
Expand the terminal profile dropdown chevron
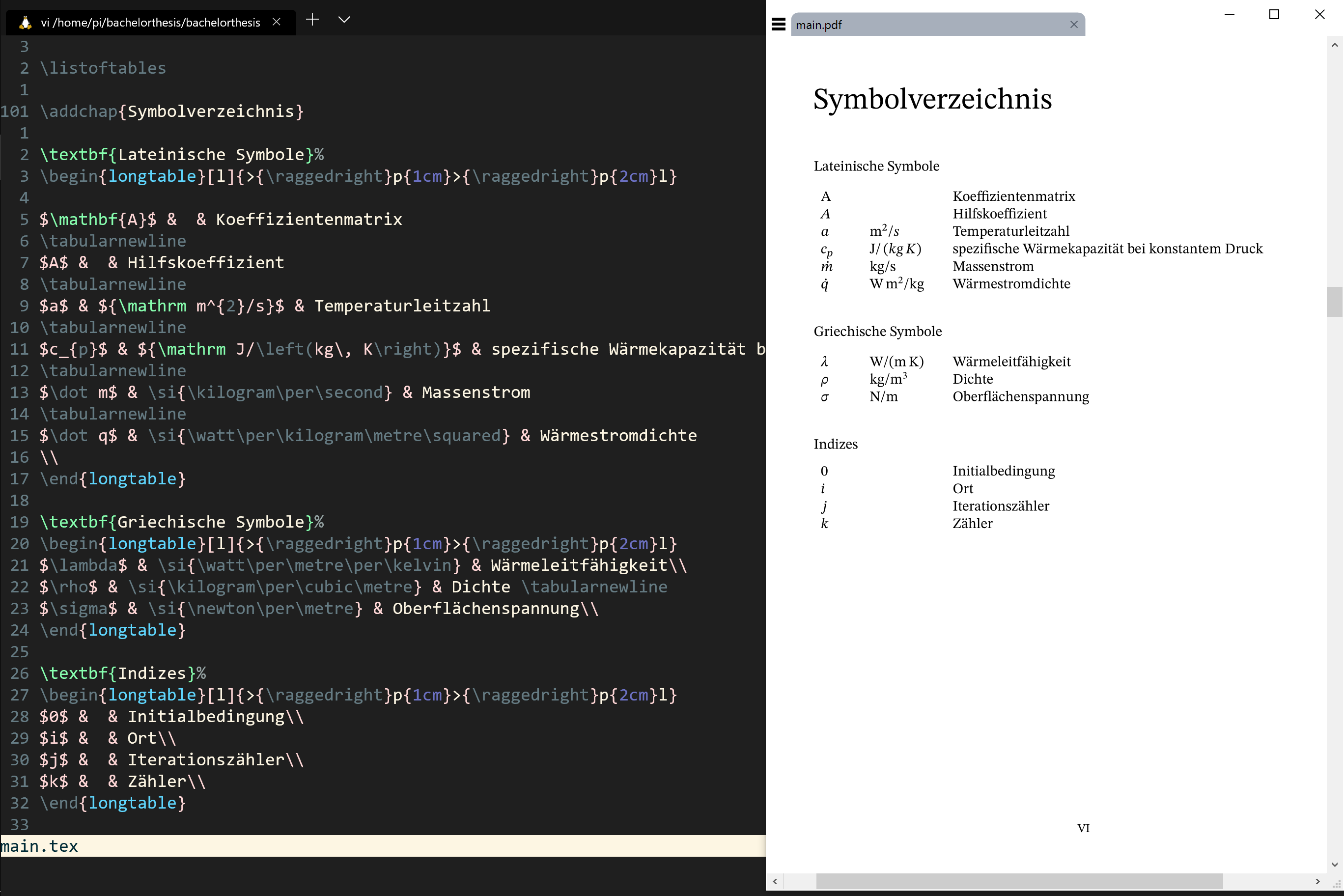click(344, 20)
